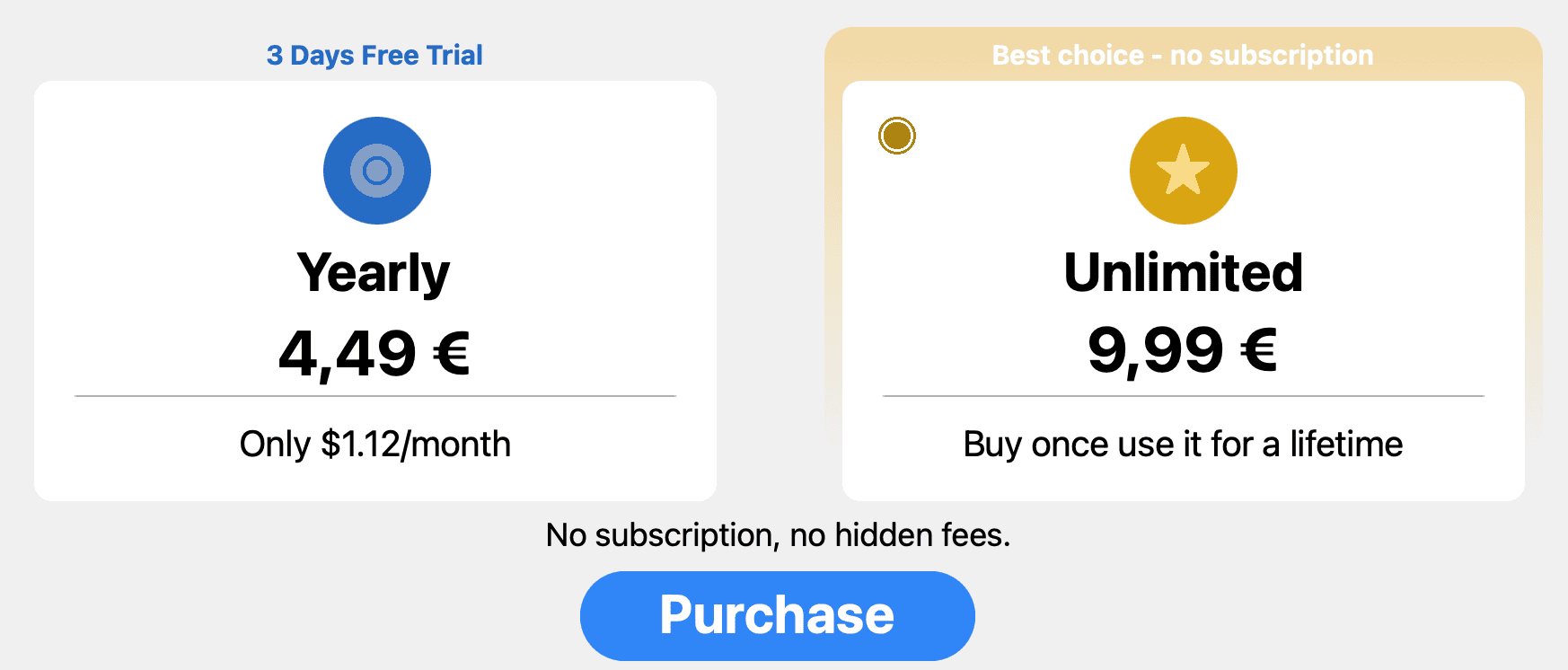1568x670 pixels.
Task: Click the 3 Days Free Trial label
Action: tap(374, 55)
